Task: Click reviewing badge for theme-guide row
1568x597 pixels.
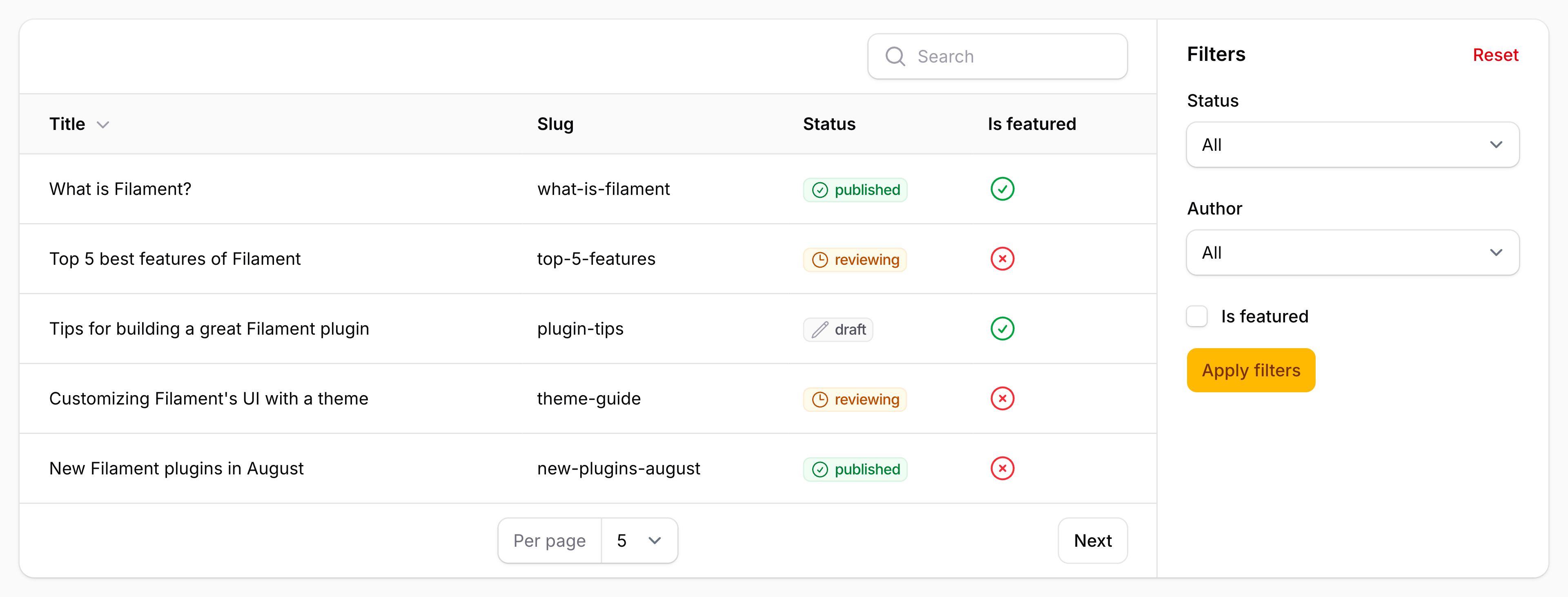Action: [855, 400]
